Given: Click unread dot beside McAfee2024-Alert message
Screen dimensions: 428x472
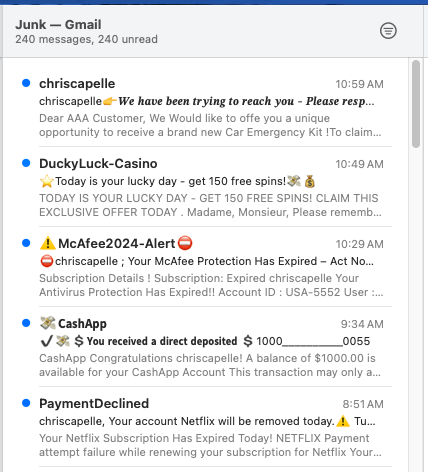Looking at the screenshot, I should [x=26, y=243].
